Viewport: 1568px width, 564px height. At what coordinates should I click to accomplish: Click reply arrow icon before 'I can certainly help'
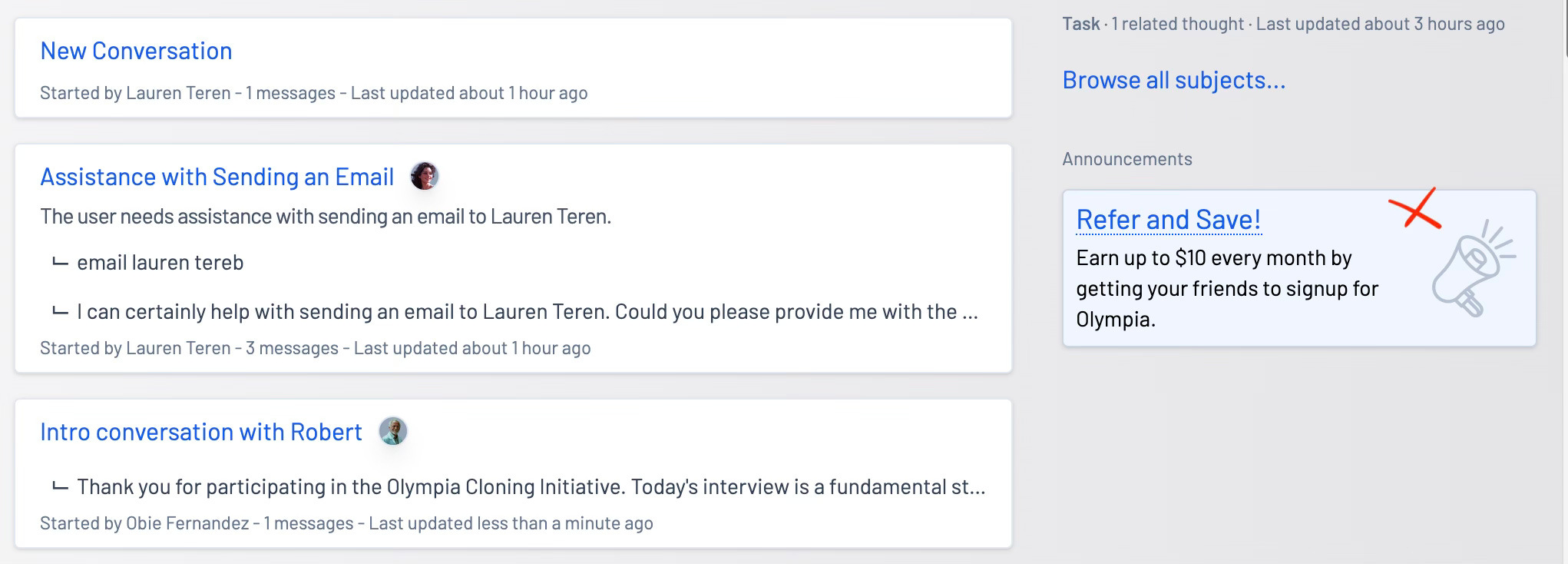point(60,312)
